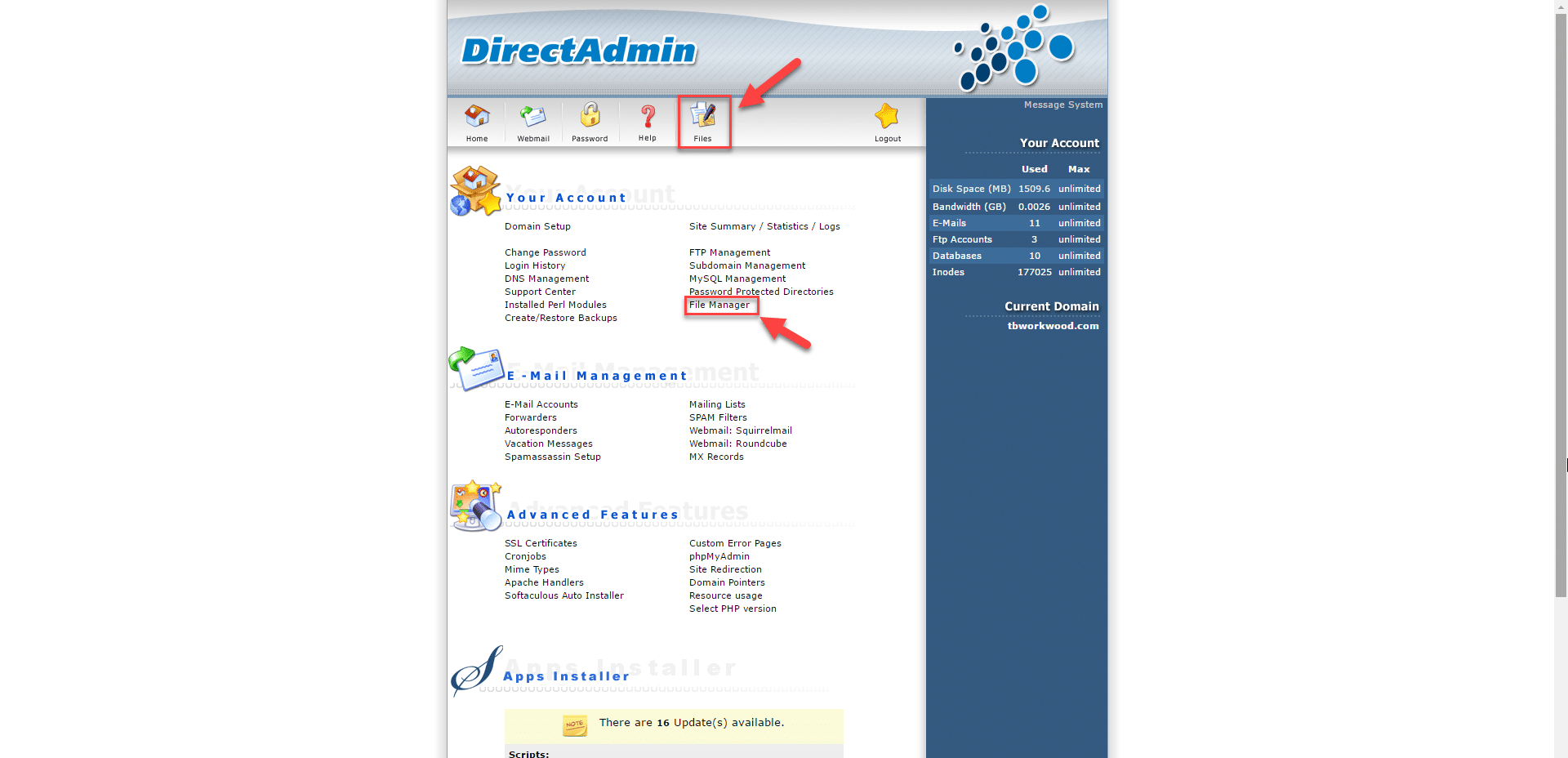Open MySQL Management
This screenshot has height=758, width=1568.
point(737,279)
